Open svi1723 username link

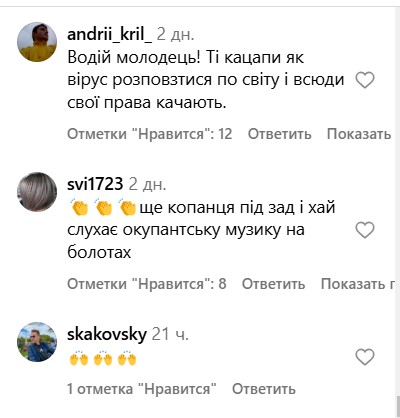point(95,184)
